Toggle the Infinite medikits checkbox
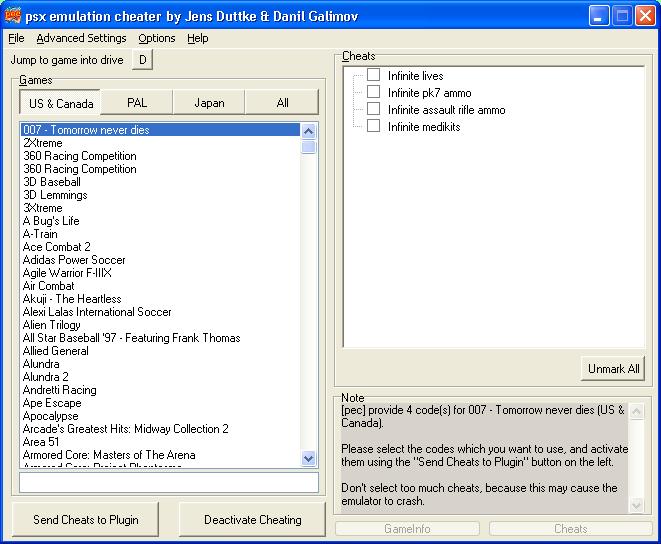Viewport: 661px width, 544px height. 373,126
